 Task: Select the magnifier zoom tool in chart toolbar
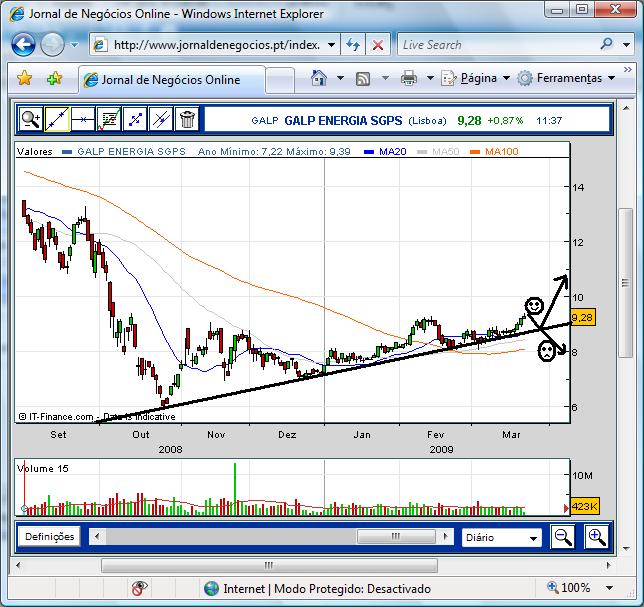click(31, 120)
